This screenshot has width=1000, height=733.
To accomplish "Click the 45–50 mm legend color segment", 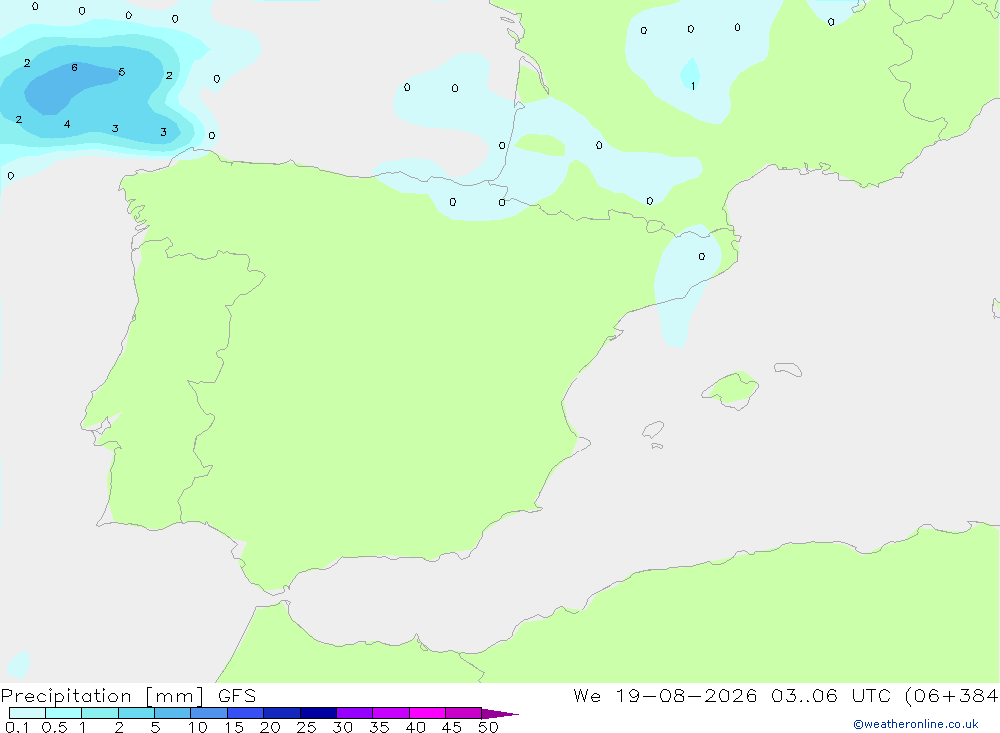I will [463, 713].
